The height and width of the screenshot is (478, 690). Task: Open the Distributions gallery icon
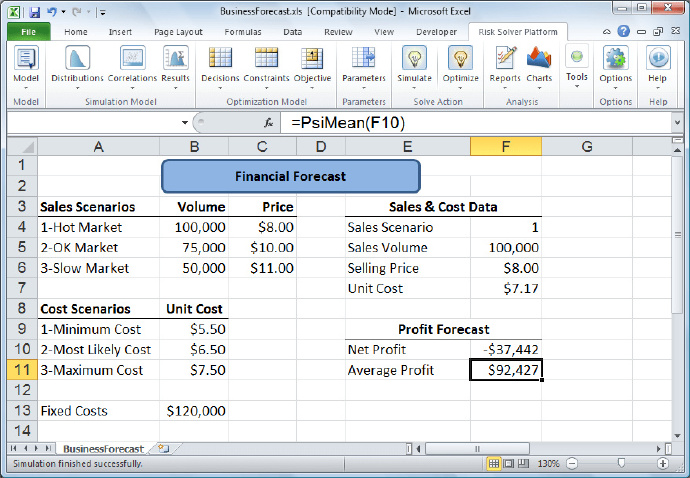[77, 58]
